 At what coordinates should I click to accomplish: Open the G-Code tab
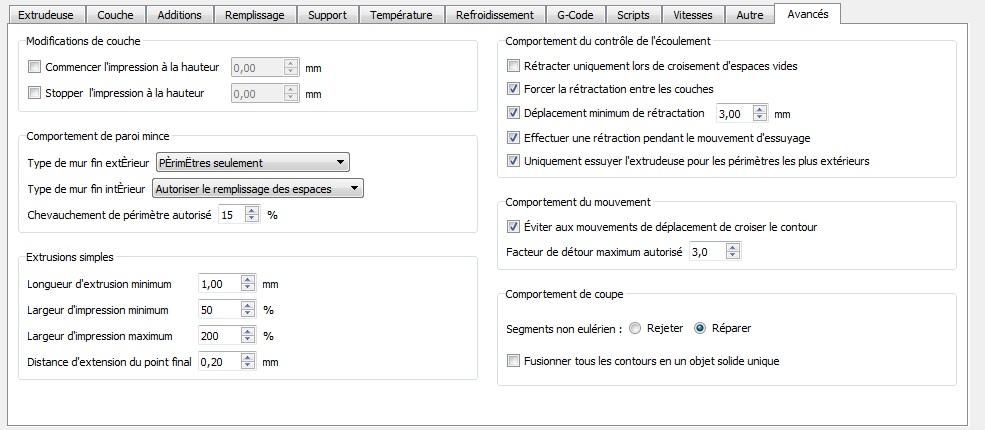tap(574, 15)
